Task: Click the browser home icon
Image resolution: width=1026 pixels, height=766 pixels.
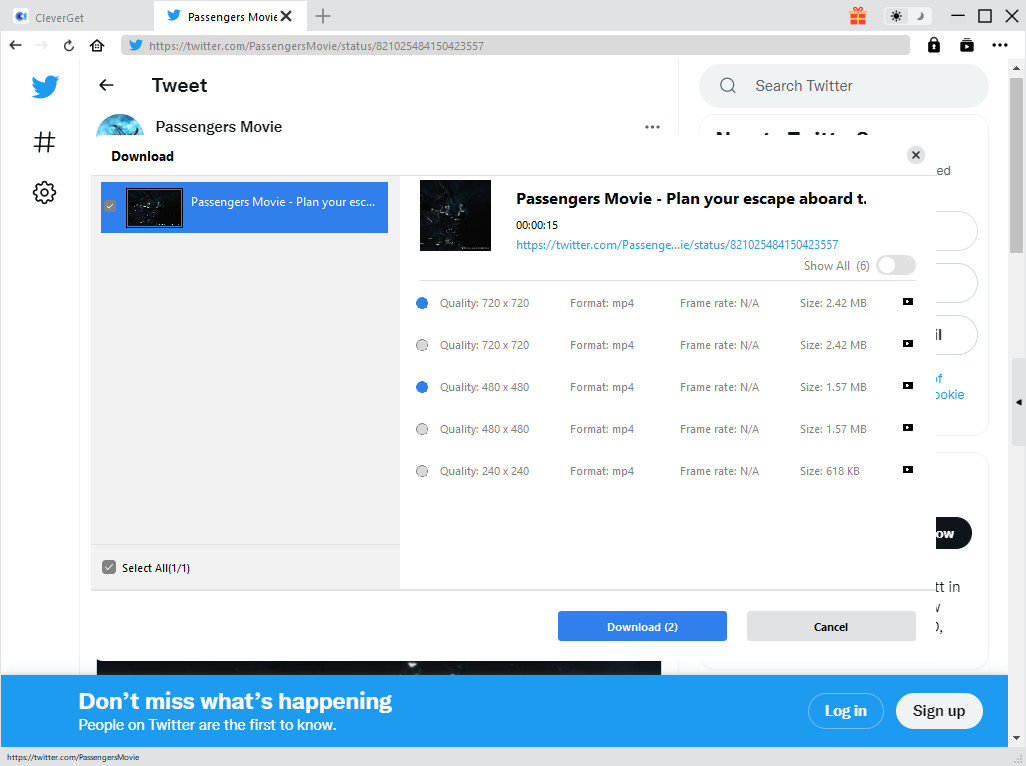Action: [x=97, y=45]
